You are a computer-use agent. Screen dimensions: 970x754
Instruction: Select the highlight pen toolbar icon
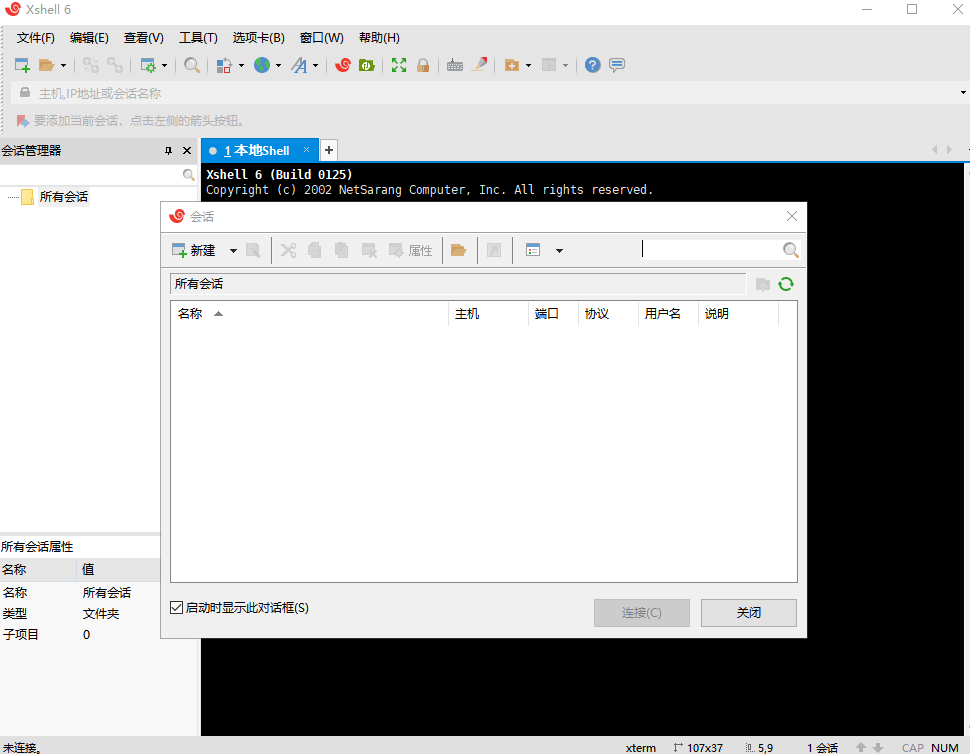pos(480,64)
